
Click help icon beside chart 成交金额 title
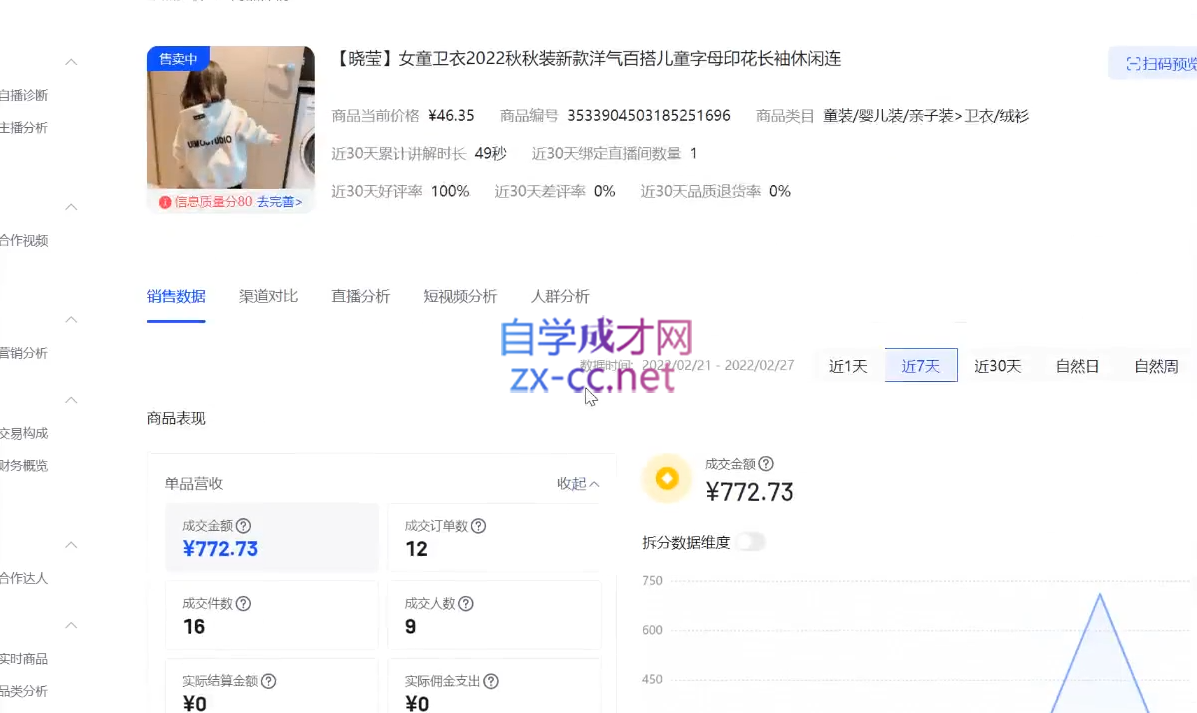coord(766,463)
